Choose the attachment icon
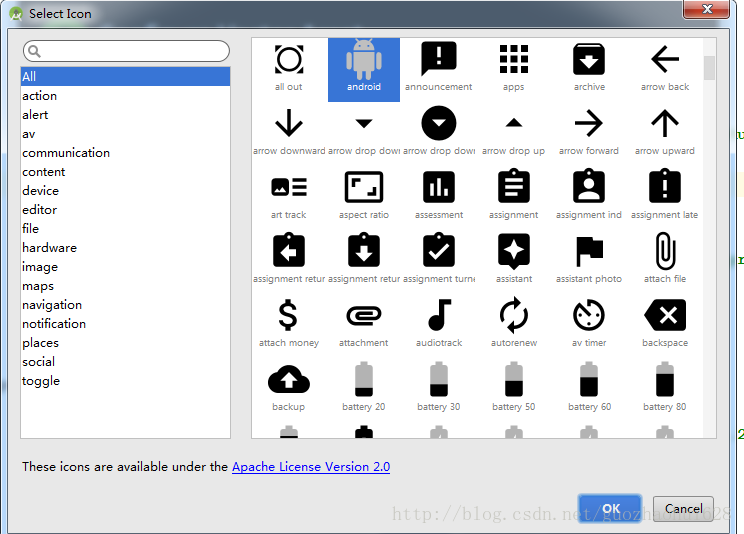This screenshot has height=534, width=744. (x=364, y=315)
